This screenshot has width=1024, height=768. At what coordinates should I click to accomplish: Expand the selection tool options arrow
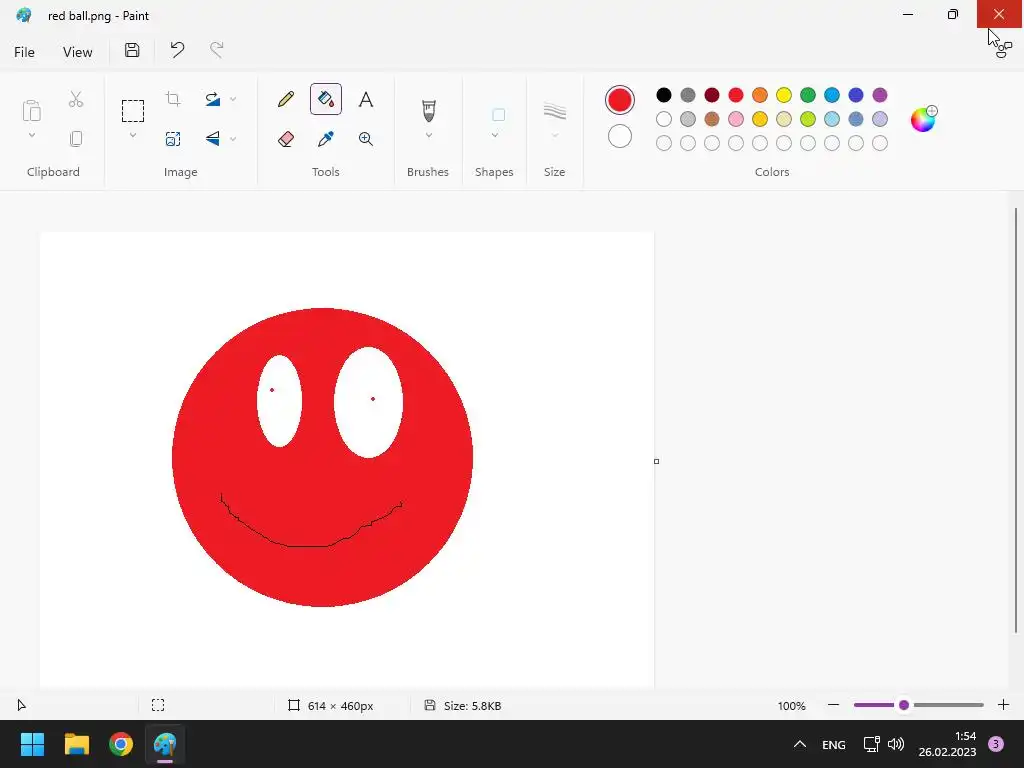click(x=133, y=136)
